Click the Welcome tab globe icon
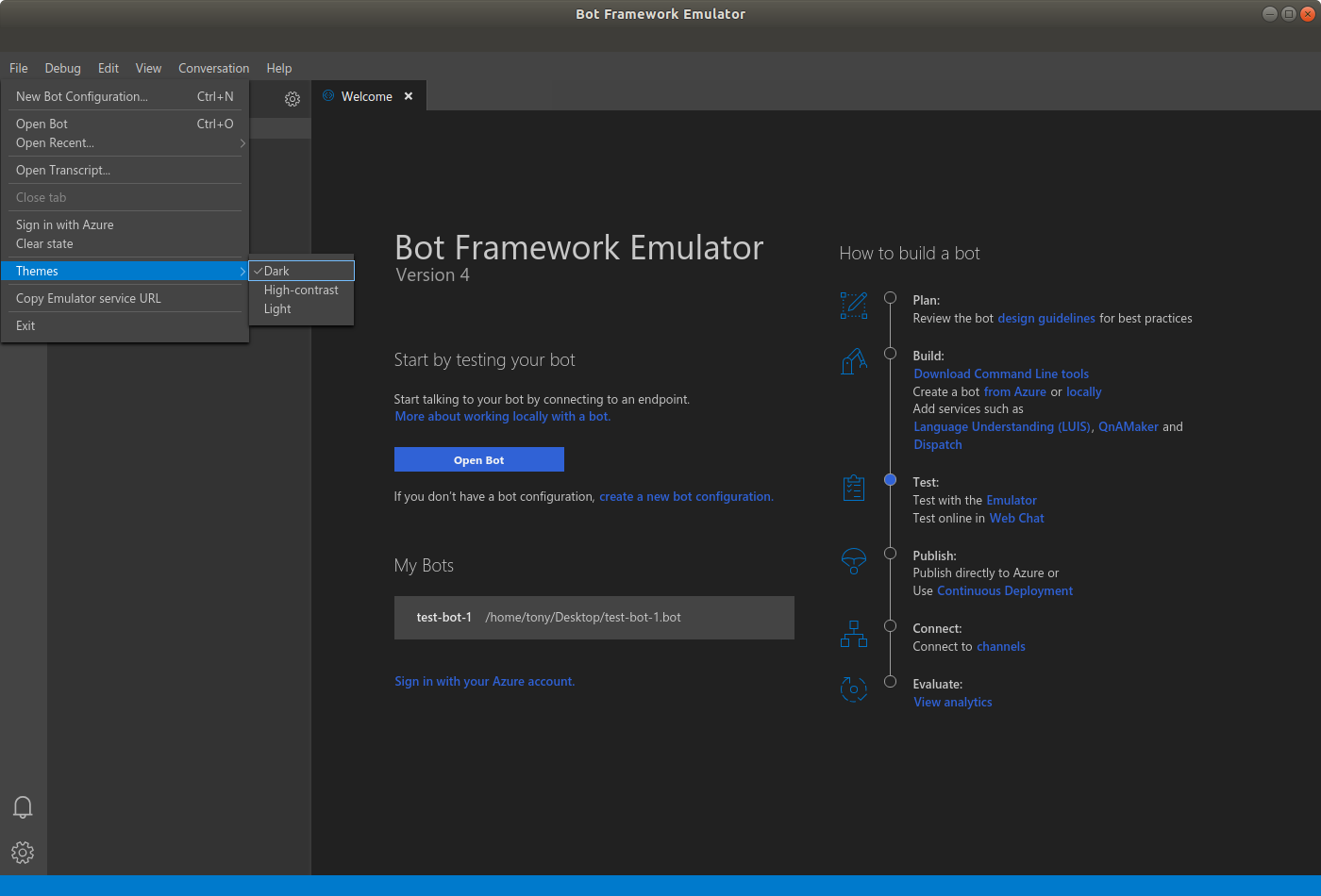 coord(328,95)
